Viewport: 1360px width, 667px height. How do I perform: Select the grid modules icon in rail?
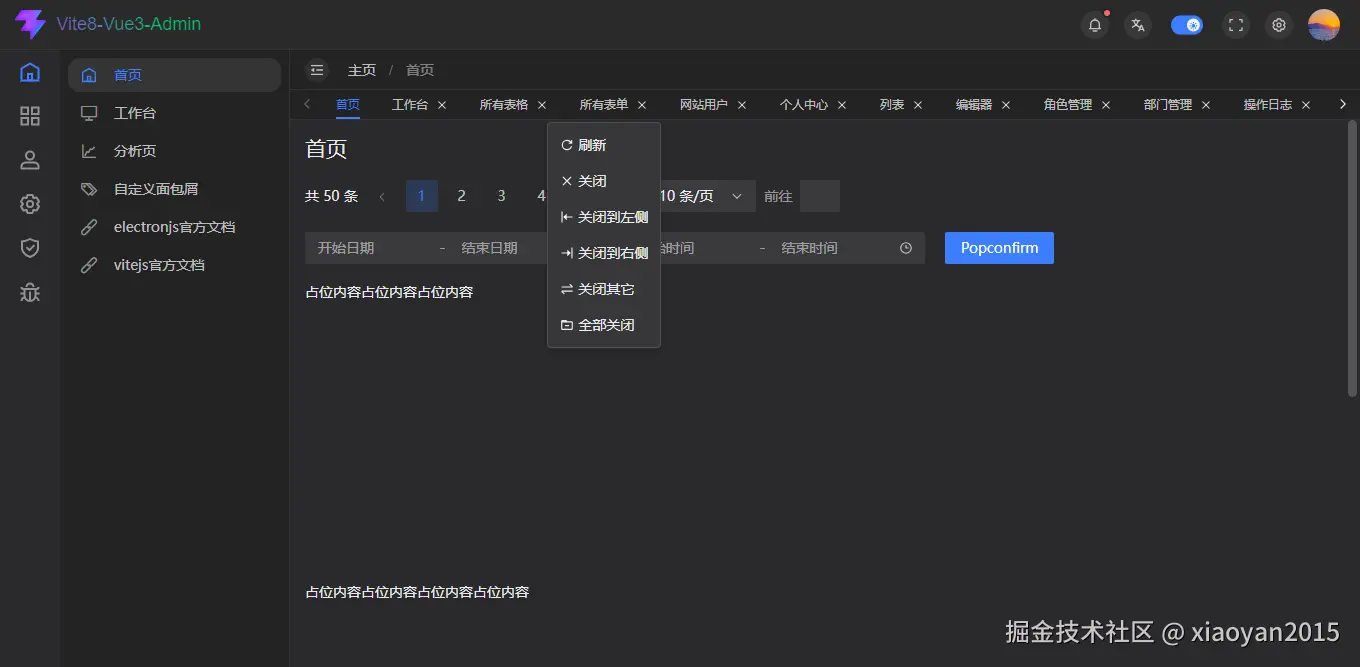[30, 116]
